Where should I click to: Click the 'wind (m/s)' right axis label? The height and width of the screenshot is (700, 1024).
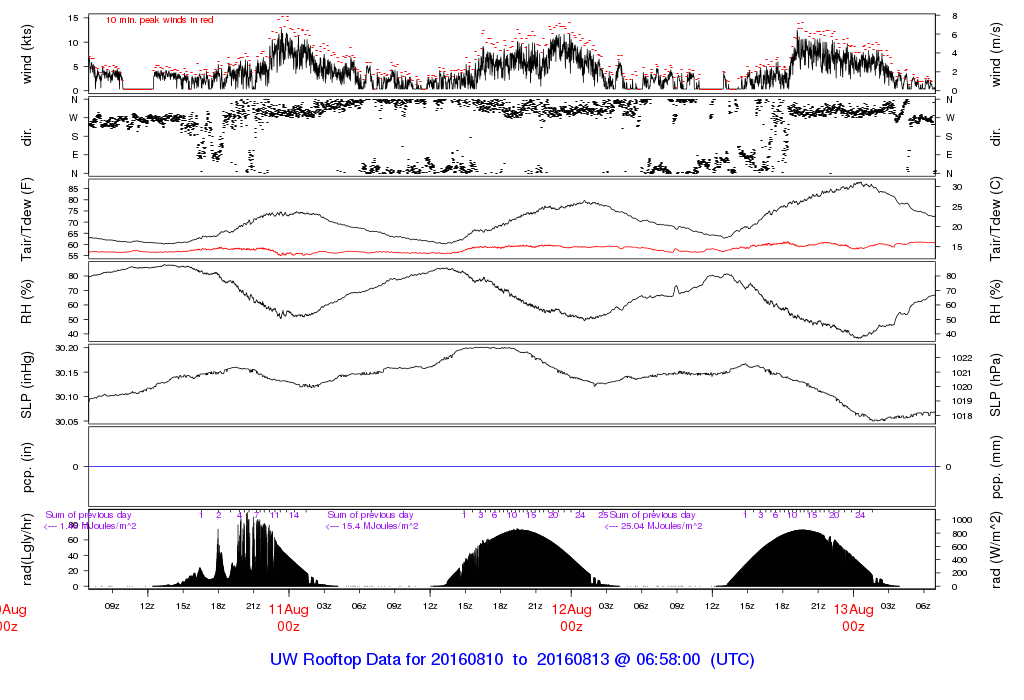996,54
